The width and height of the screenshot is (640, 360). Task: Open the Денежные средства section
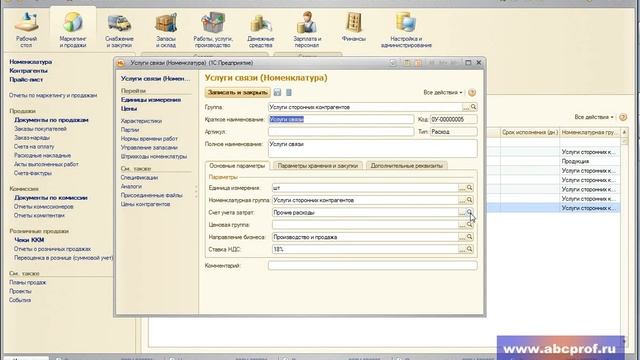[260, 30]
